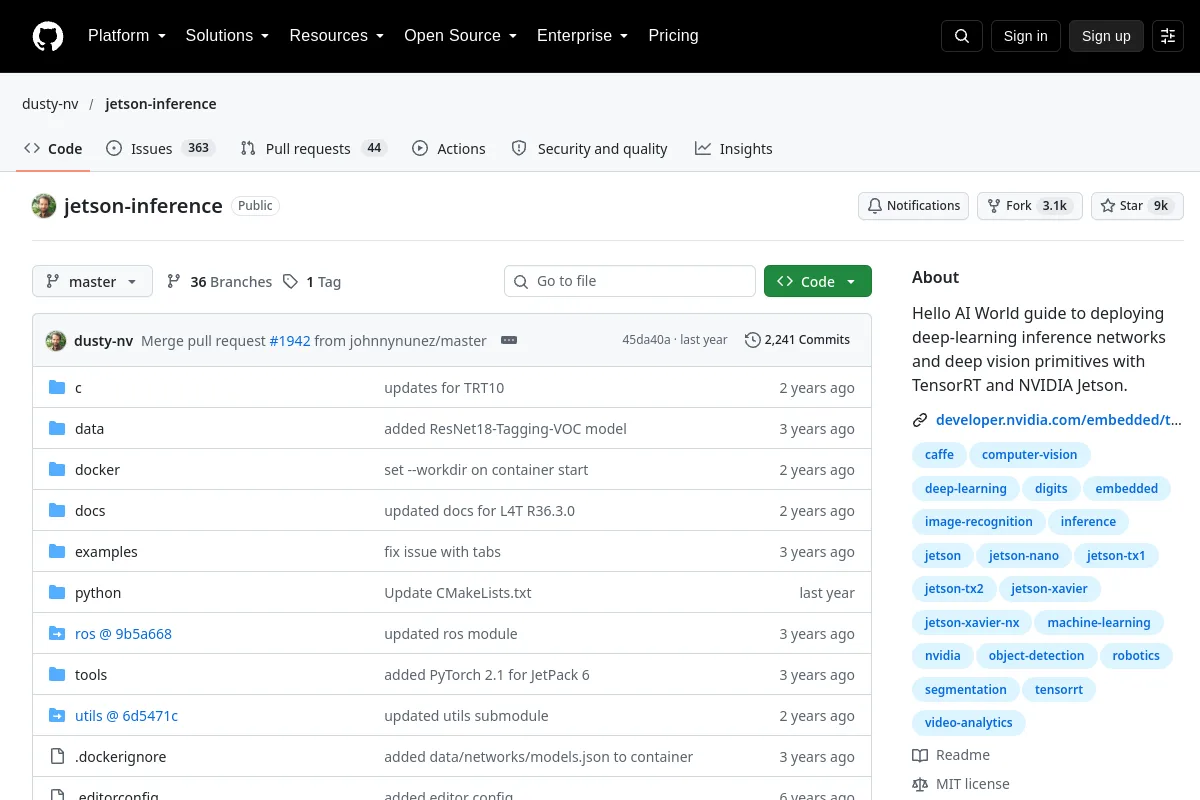Image resolution: width=1200 pixels, height=800 pixels.
Task: Click the tag icon next to 1 Tag
Action: click(290, 282)
